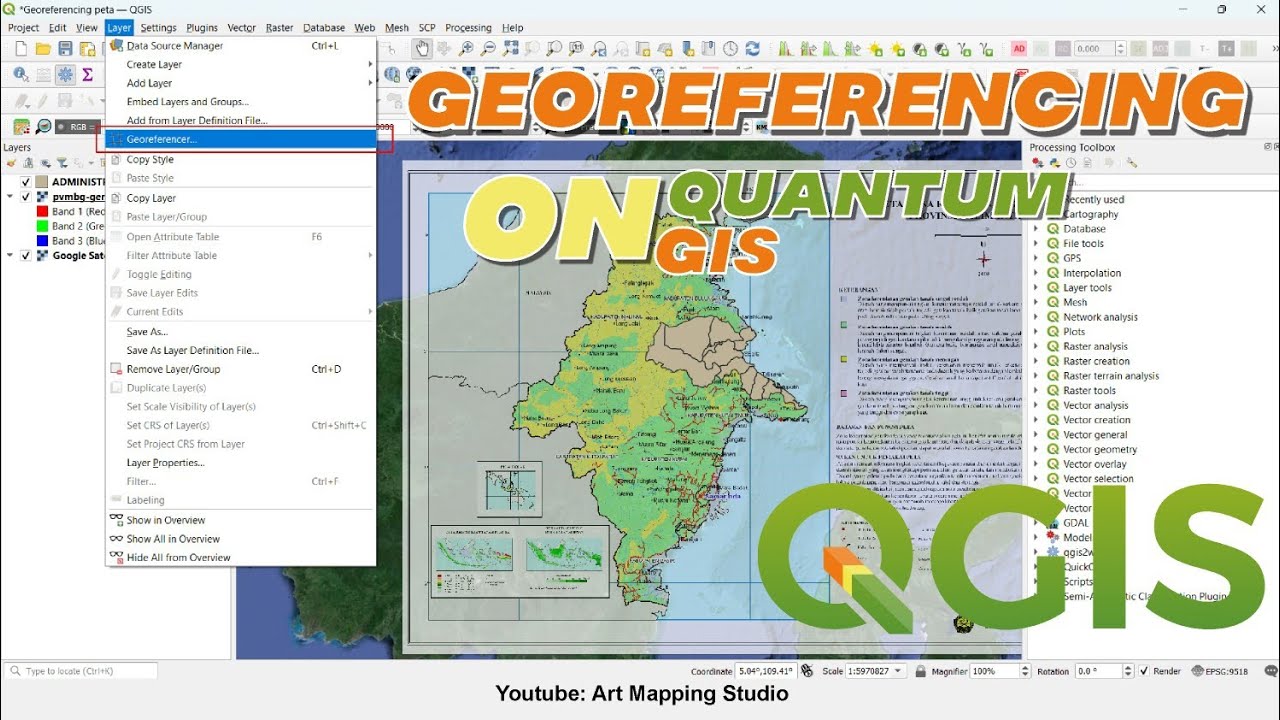This screenshot has height=720, width=1280.
Task: Click Remove Layer/Group menu entry
Action: 240,369
